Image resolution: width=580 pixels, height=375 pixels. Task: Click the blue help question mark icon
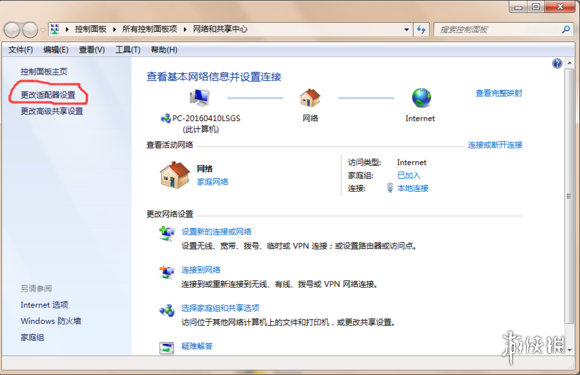click(557, 64)
